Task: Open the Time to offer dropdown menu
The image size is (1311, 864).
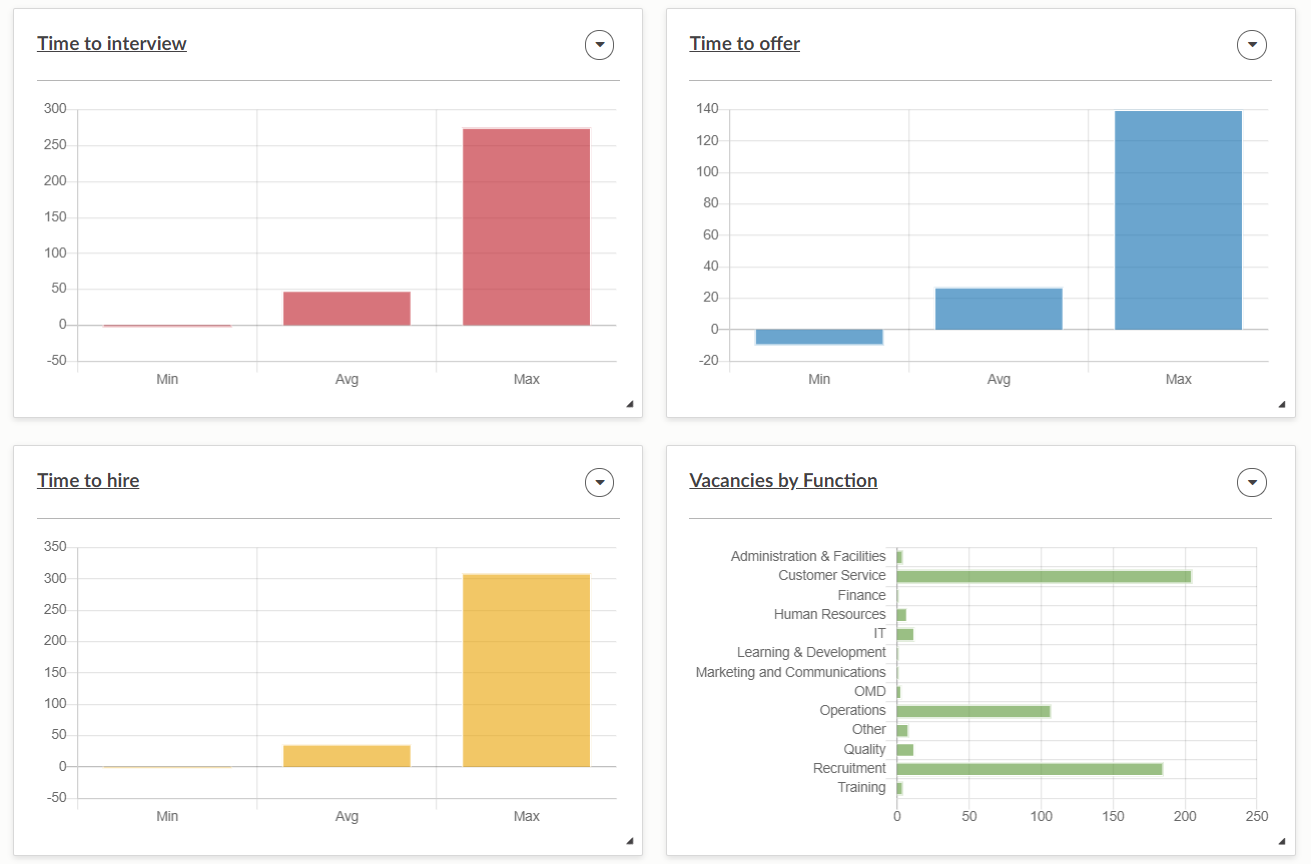Action: [1251, 45]
